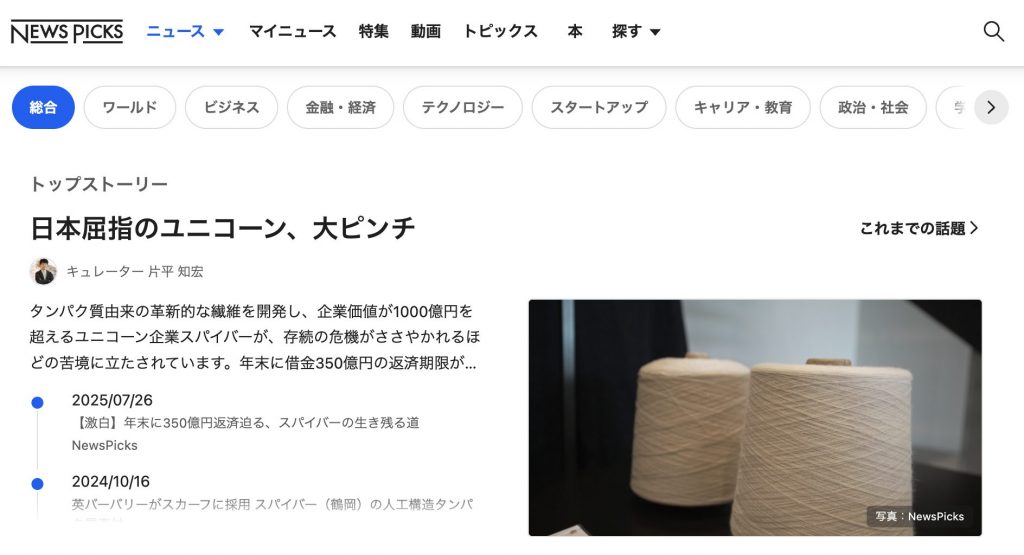Open the 特集 menu item
This screenshot has height=555, width=1024.
point(374,31)
